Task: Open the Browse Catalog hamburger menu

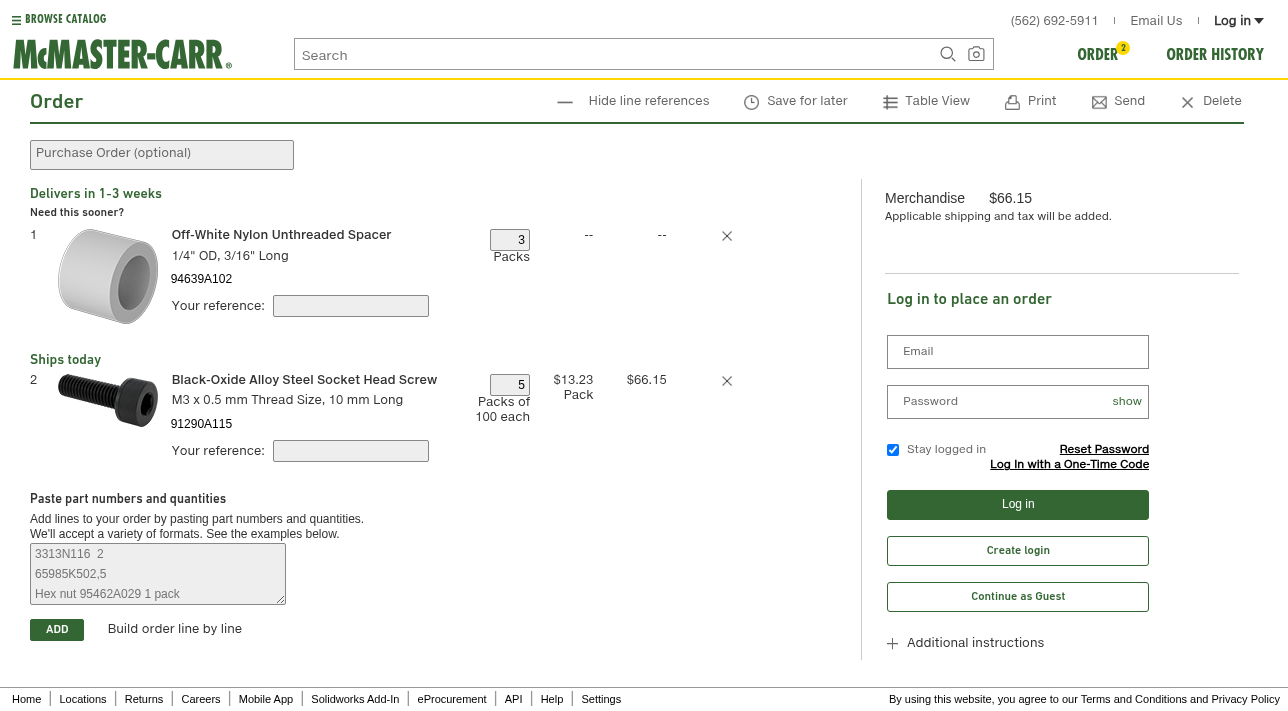Action: point(16,20)
